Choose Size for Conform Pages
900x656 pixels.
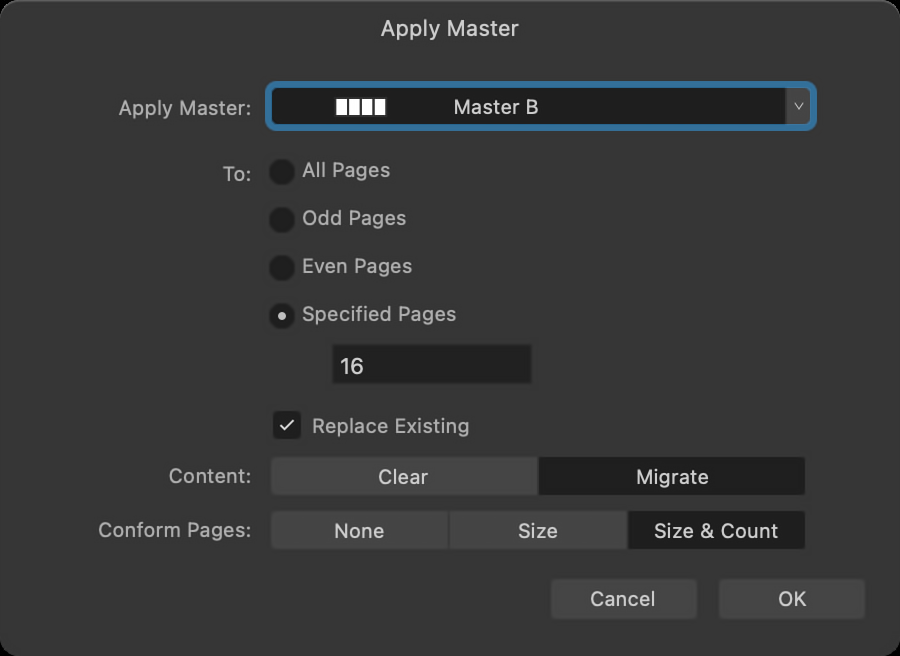[537, 531]
